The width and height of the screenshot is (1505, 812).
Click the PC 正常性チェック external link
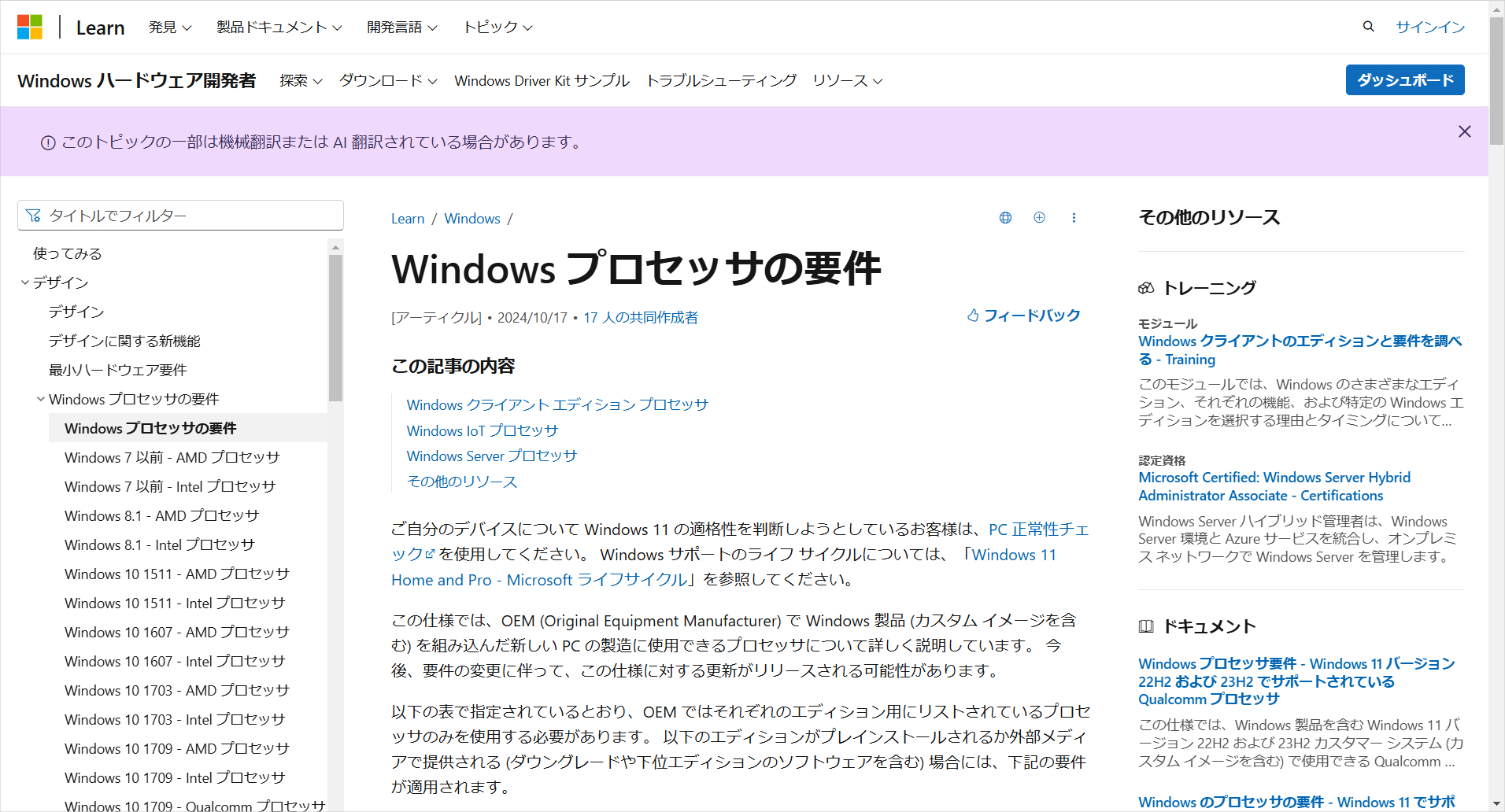(1037, 530)
